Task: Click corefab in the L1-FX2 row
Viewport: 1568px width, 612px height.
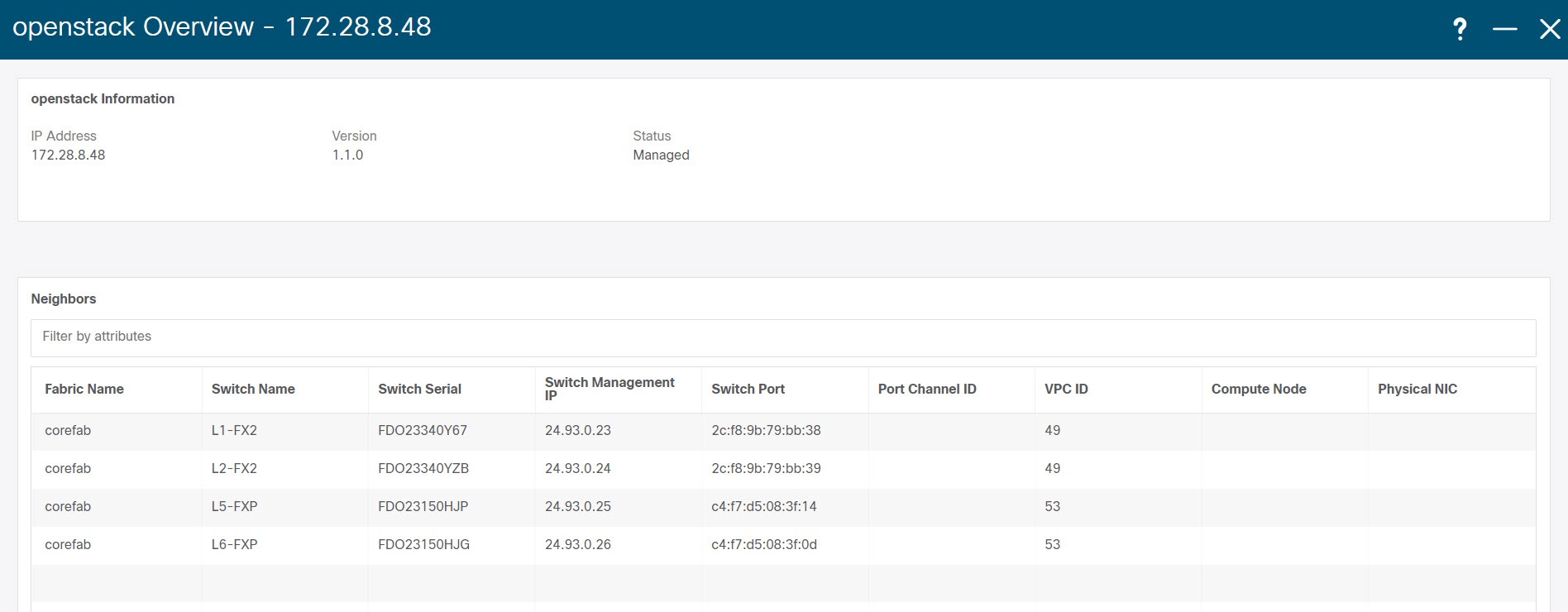Action: coord(68,431)
